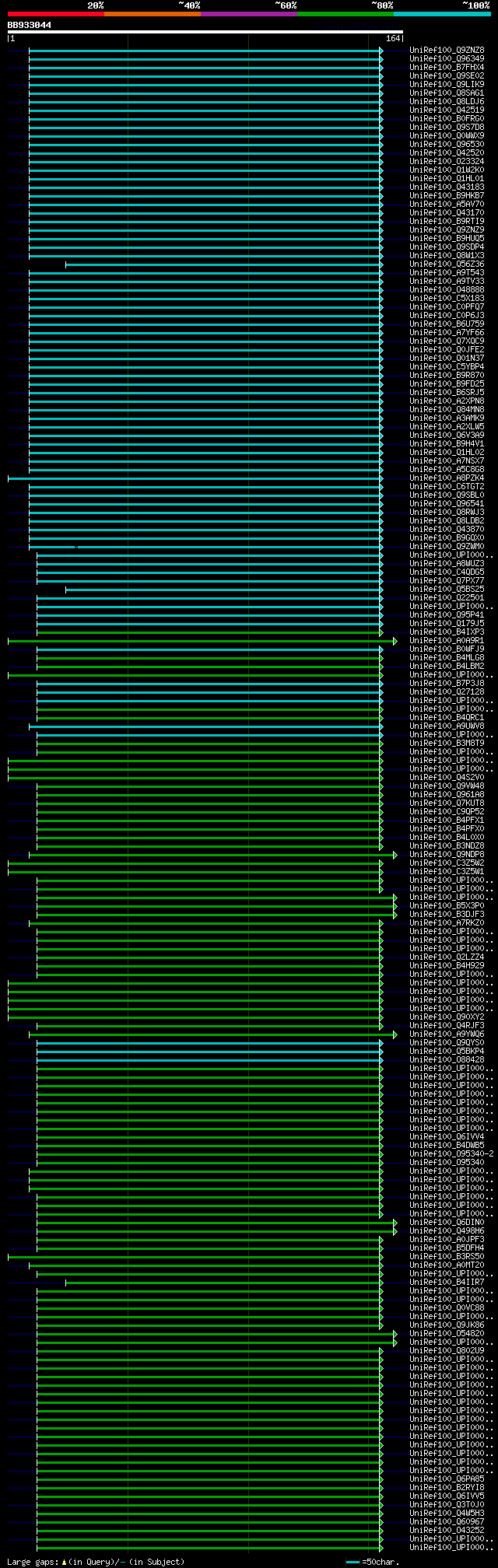498x1568 pixels.
Task: Click the cyan ~100% identity legend segment
Action: coord(442,14)
